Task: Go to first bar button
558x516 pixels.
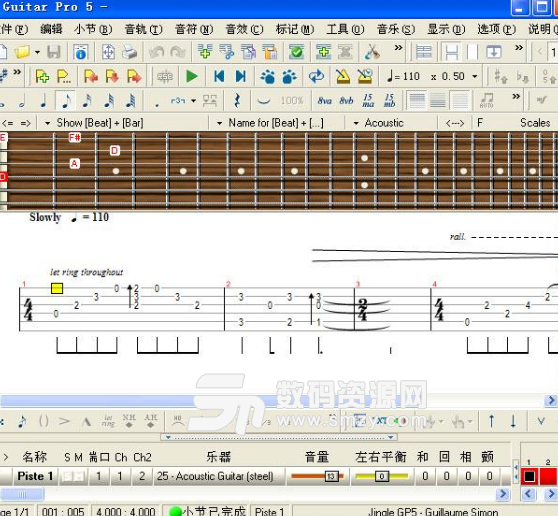Action: [219, 76]
